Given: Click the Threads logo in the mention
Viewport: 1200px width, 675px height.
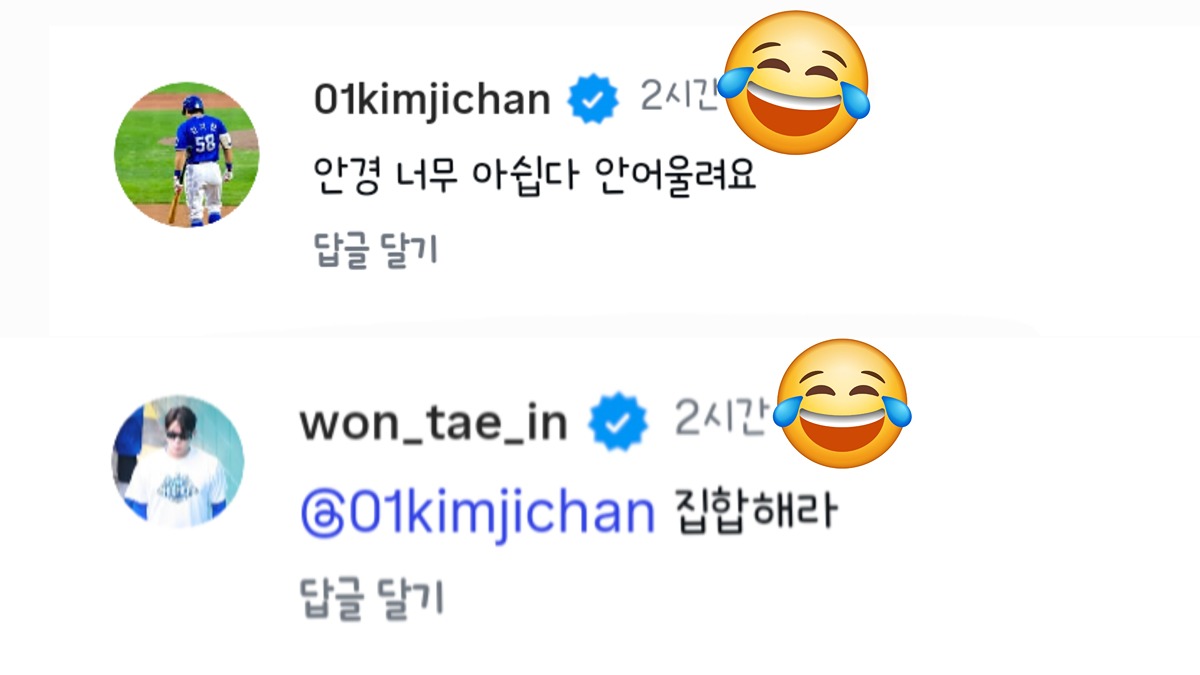Looking at the screenshot, I should tap(320, 515).
